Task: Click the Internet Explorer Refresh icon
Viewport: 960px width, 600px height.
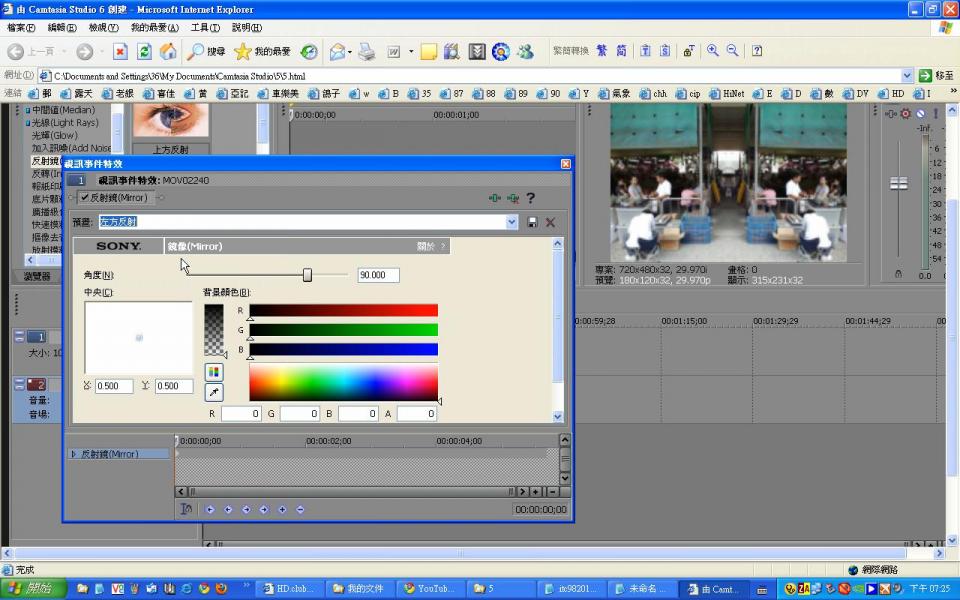Action: tap(145, 51)
